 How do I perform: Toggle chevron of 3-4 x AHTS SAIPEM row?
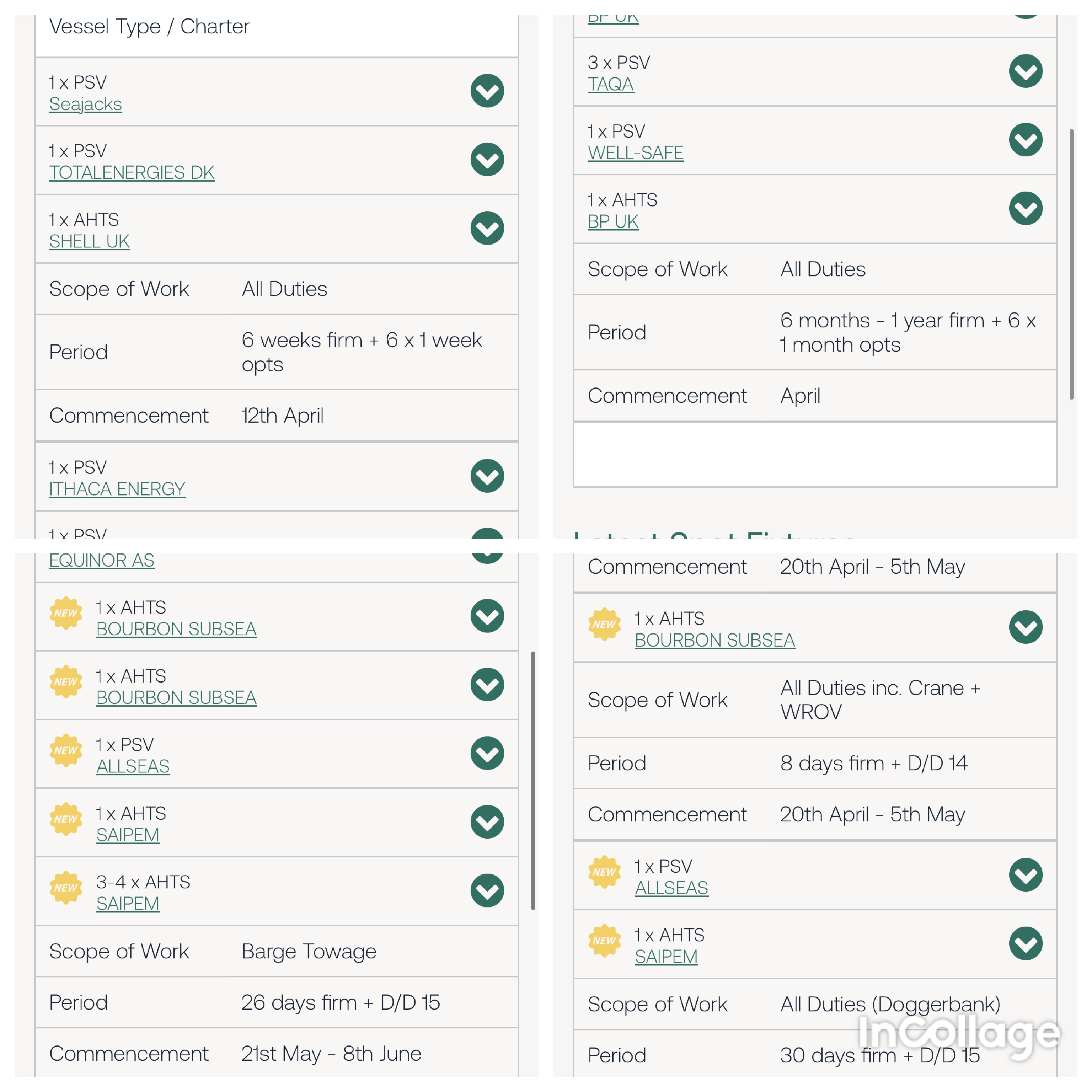[487, 891]
